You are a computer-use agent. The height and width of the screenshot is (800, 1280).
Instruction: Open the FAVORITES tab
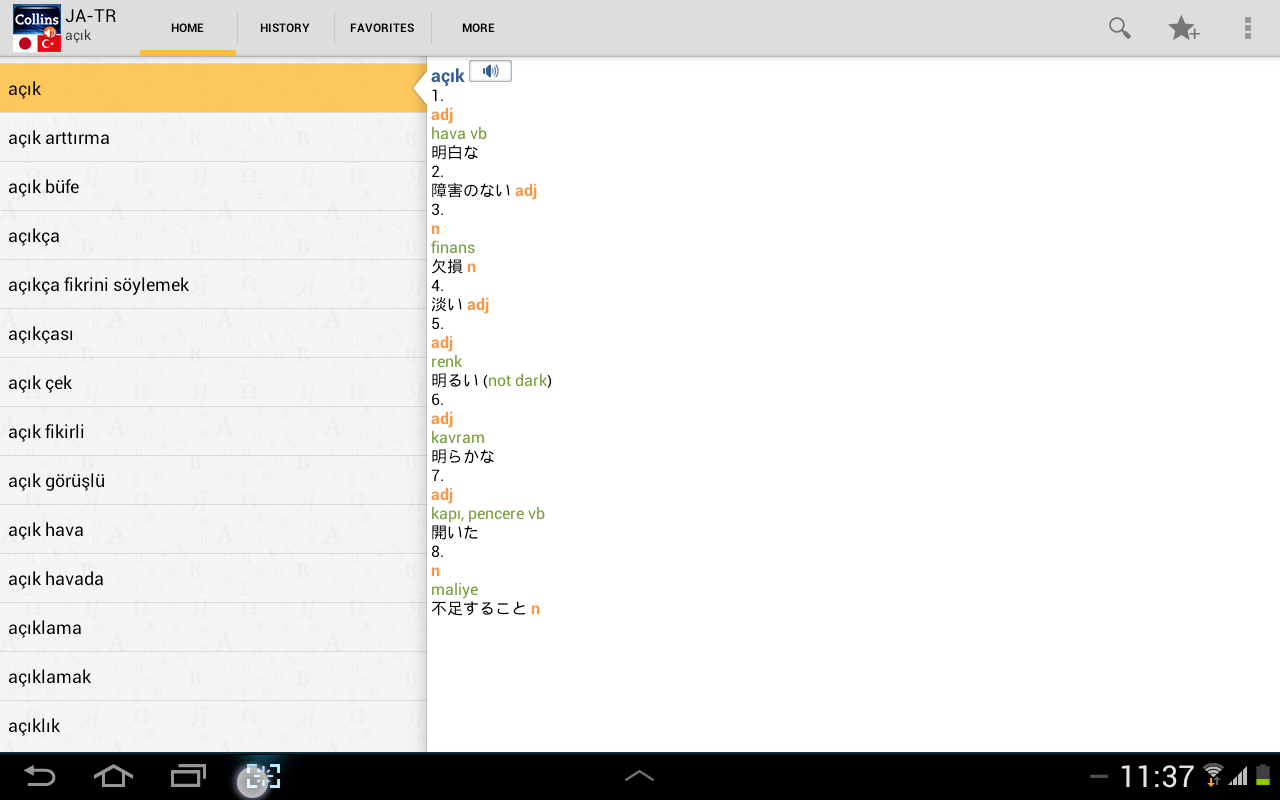[382, 28]
